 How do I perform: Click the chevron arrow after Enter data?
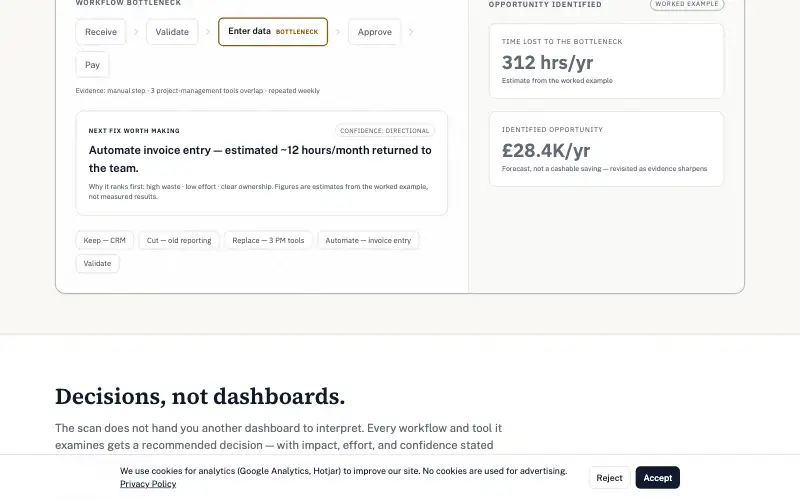click(338, 32)
